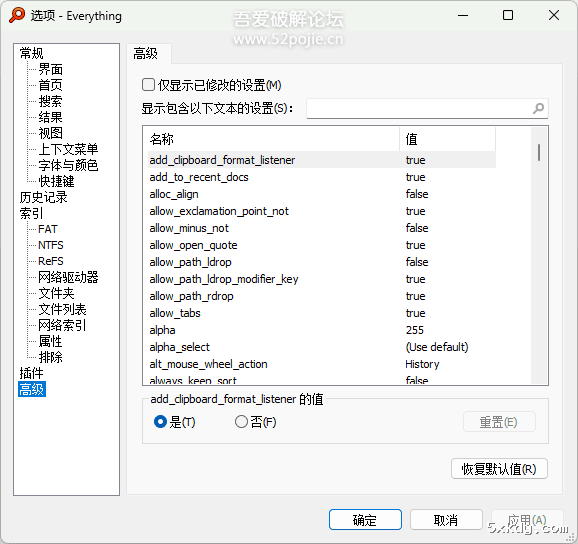Viewport: 578px width, 544px height.
Task: Enable 仅显示已修改的设置 checkbox
Action: coord(148,85)
